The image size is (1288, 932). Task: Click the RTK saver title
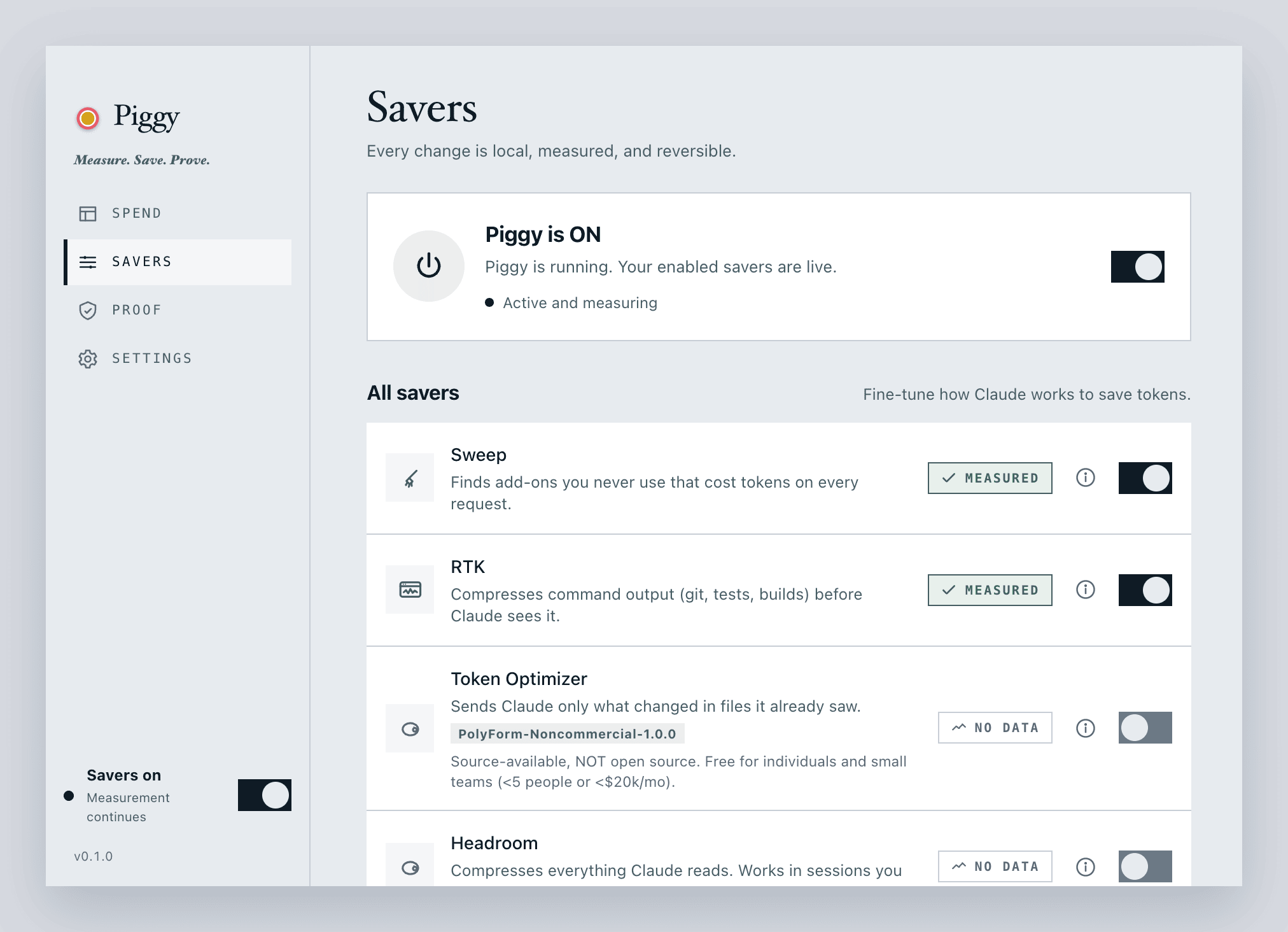point(468,567)
